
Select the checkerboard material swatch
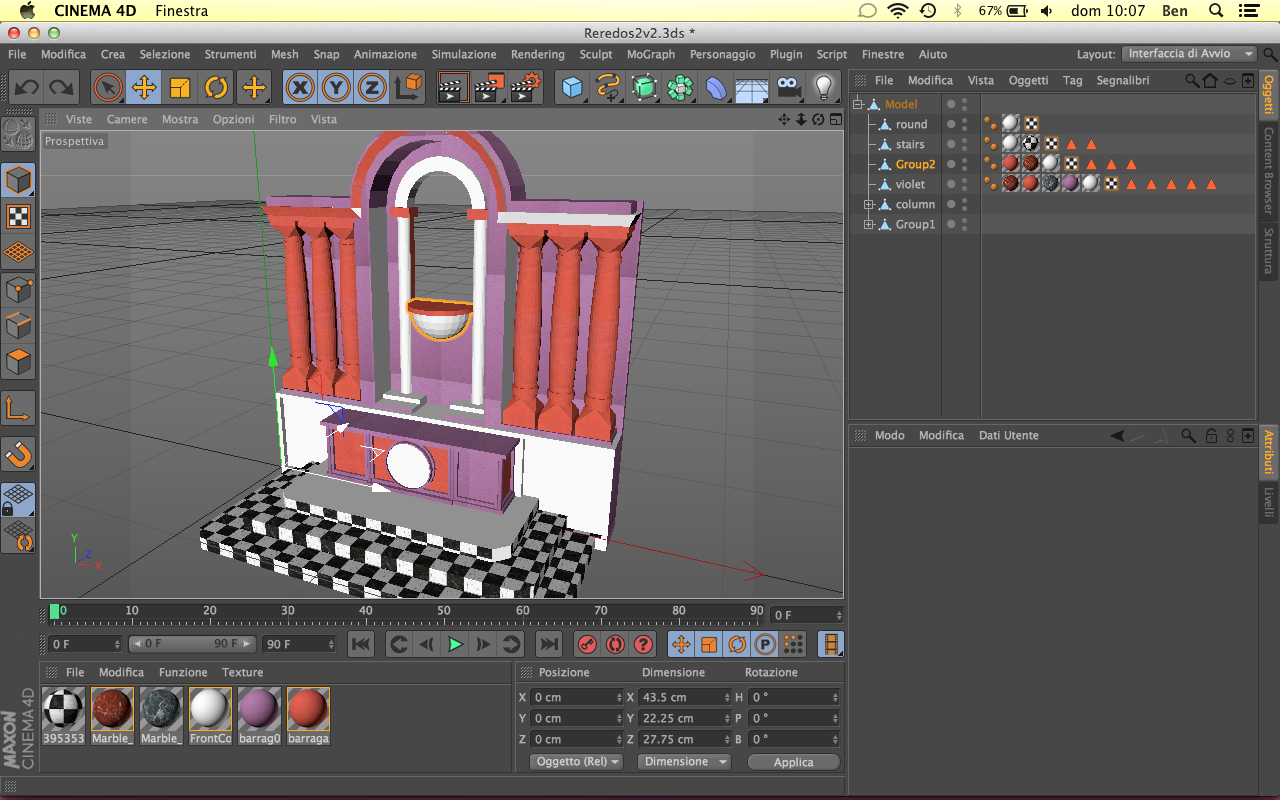63,709
